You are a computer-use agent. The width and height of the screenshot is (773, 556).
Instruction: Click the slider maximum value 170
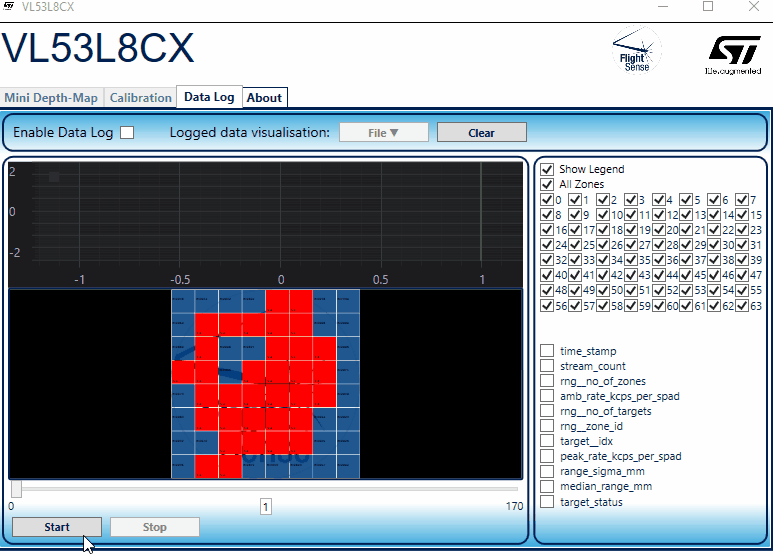click(x=514, y=506)
